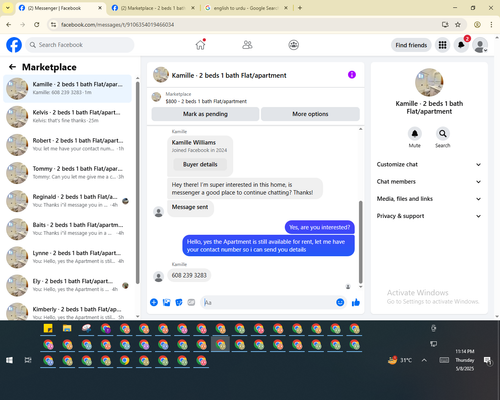Viewport: 500px width, 400px height.
Task: Open the Kamille conversation in the list
Action: coord(67,88)
